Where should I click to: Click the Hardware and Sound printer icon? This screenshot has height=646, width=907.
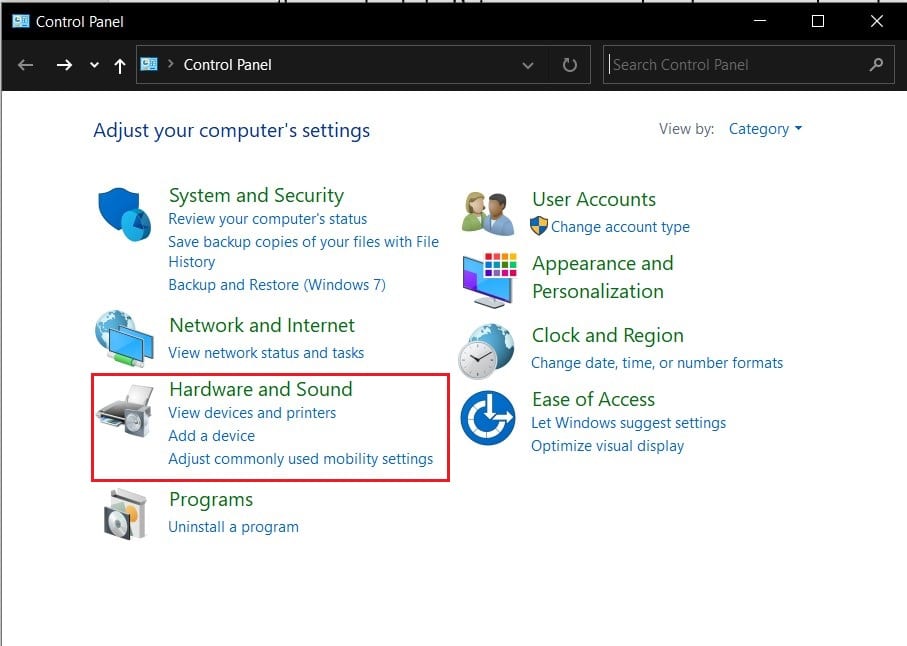pyautogui.click(x=124, y=410)
